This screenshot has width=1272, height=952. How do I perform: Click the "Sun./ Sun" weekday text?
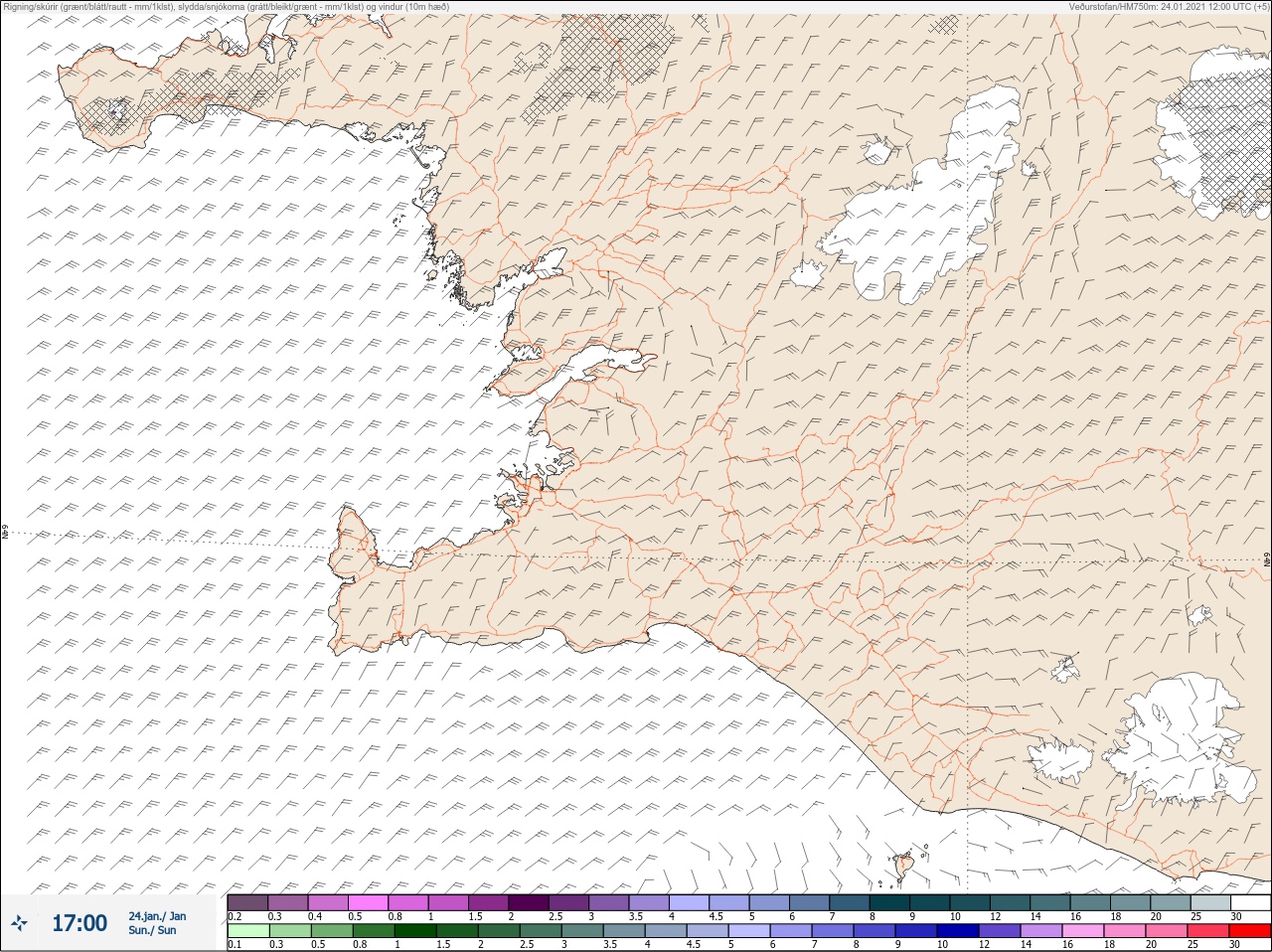coord(152,930)
